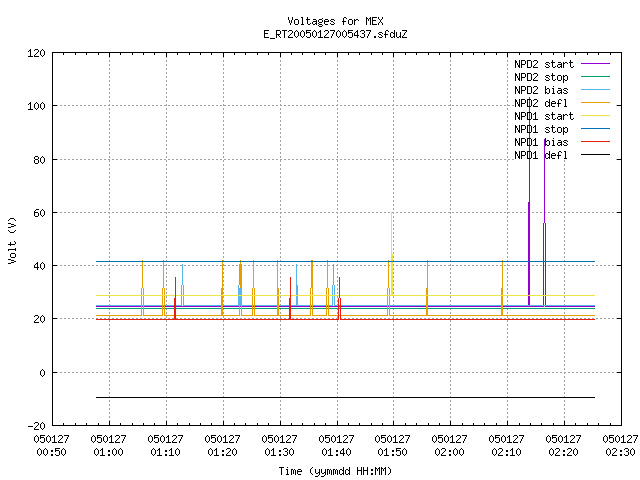Select the filename E_RT20050127005437.sfduZ subtitle
640x480 pixels.
[x=335, y=34]
